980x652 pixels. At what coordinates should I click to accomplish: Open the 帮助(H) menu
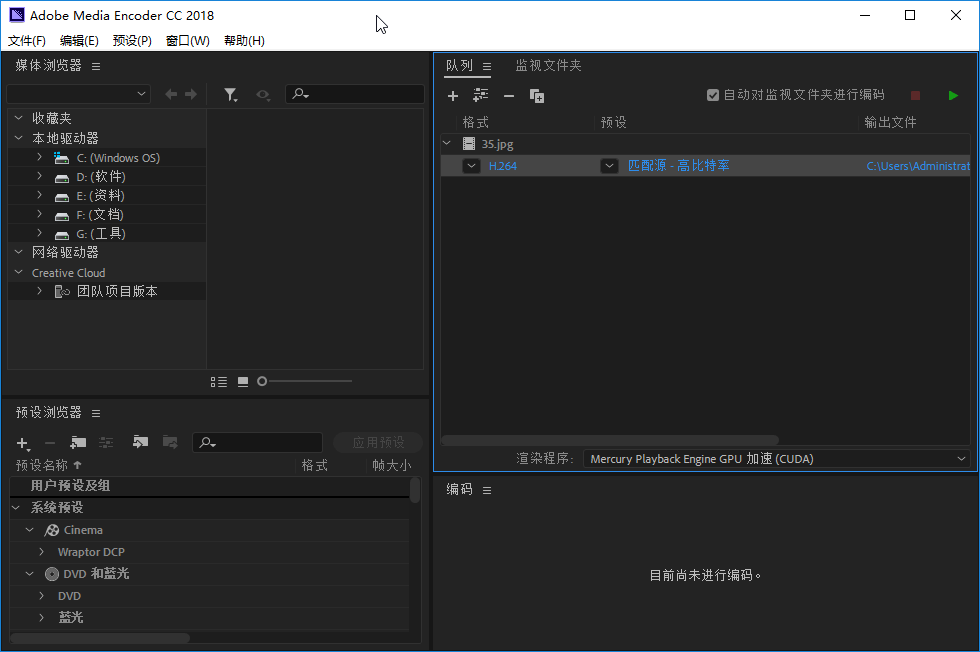click(244, 41)
